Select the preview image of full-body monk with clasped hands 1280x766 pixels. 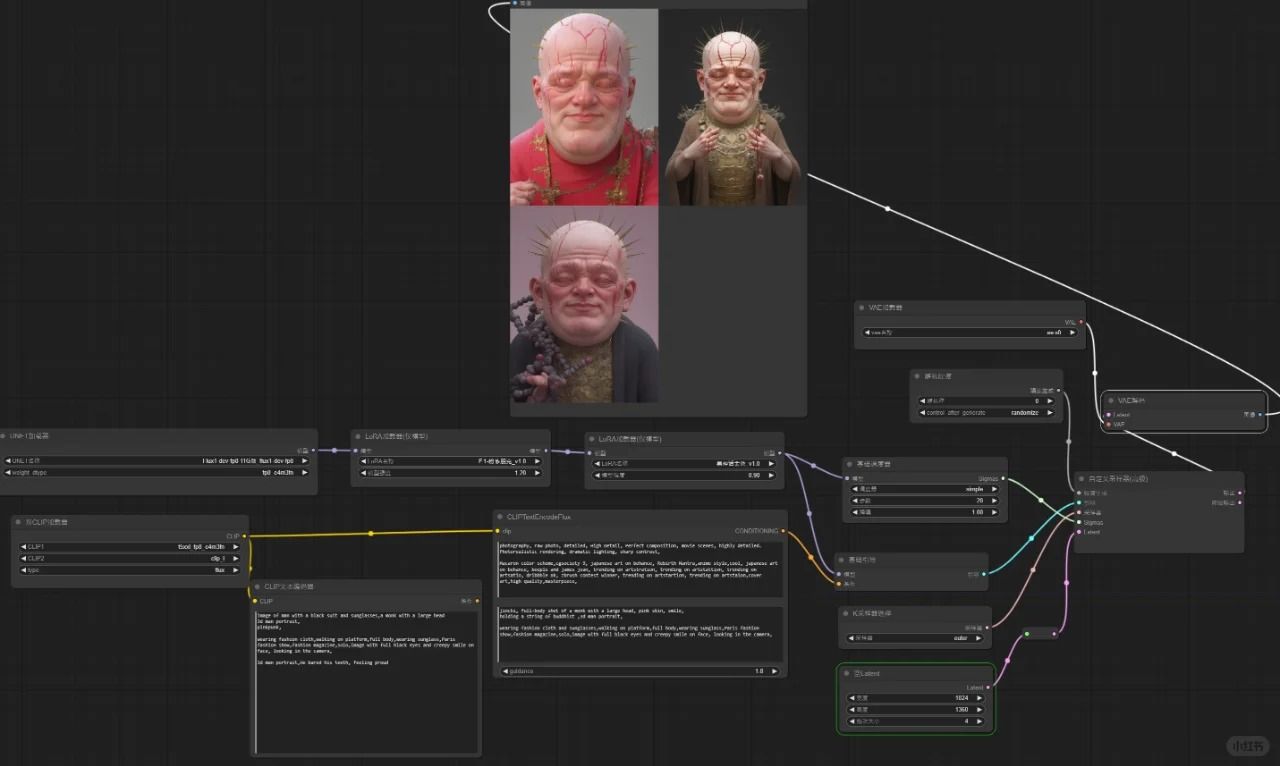click(x=732, y=107)
